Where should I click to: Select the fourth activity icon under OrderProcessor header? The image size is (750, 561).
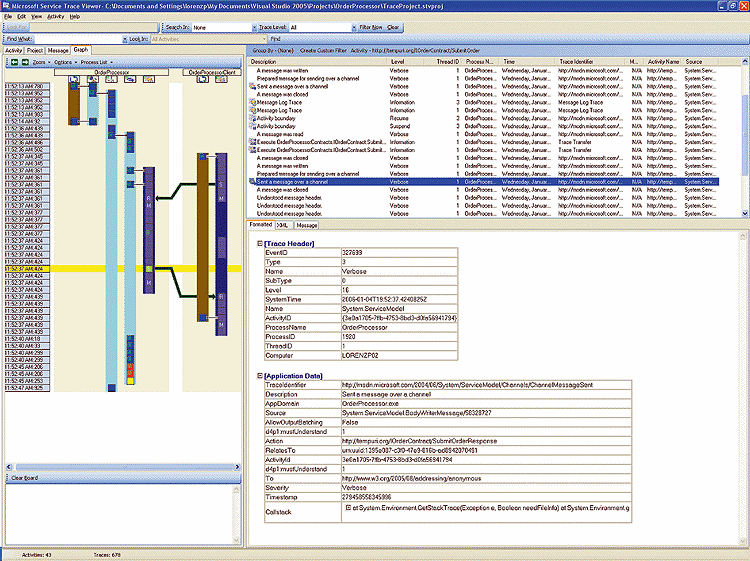click(x=130, y=79)
